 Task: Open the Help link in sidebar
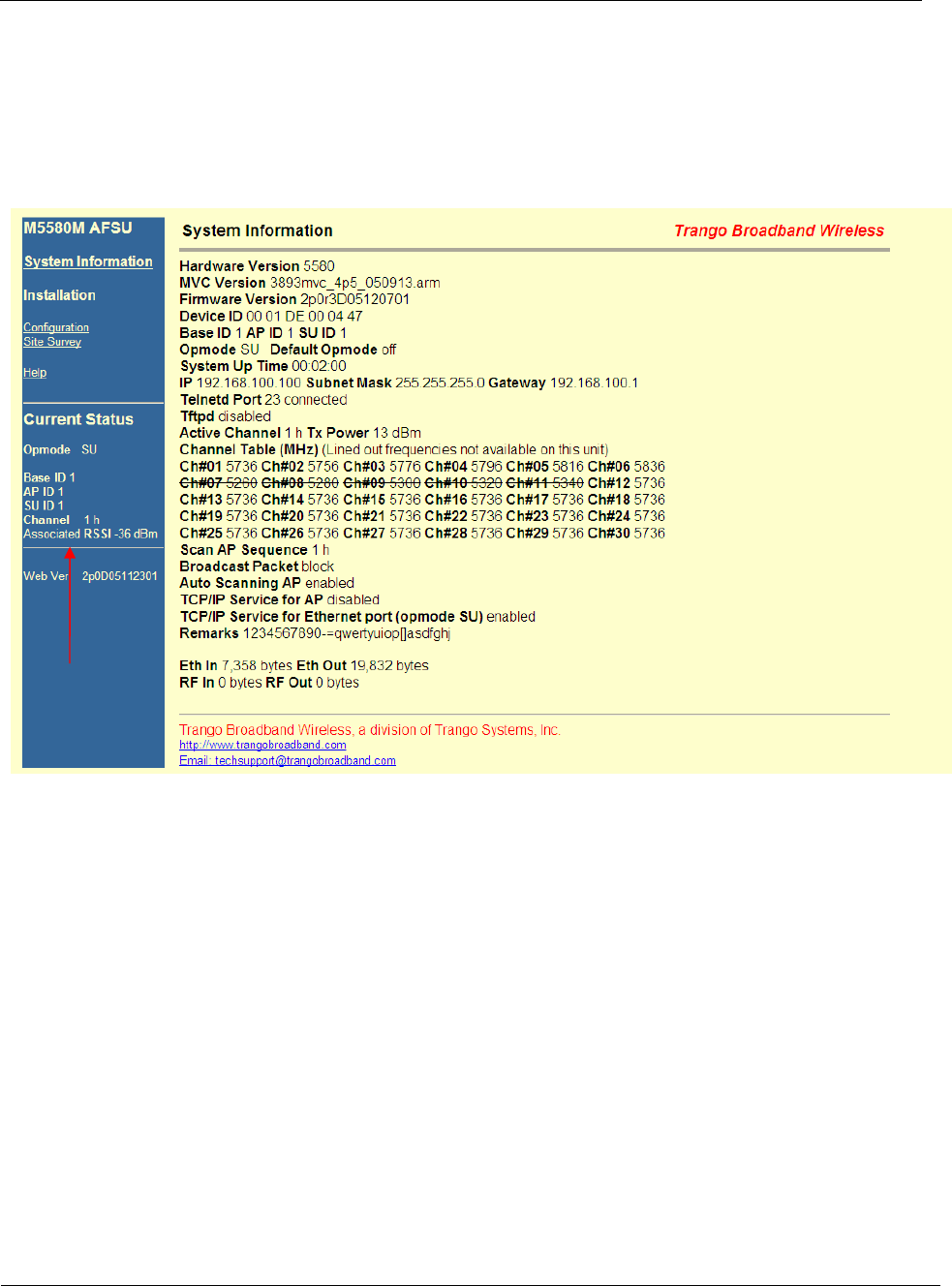tap(35, 373)
